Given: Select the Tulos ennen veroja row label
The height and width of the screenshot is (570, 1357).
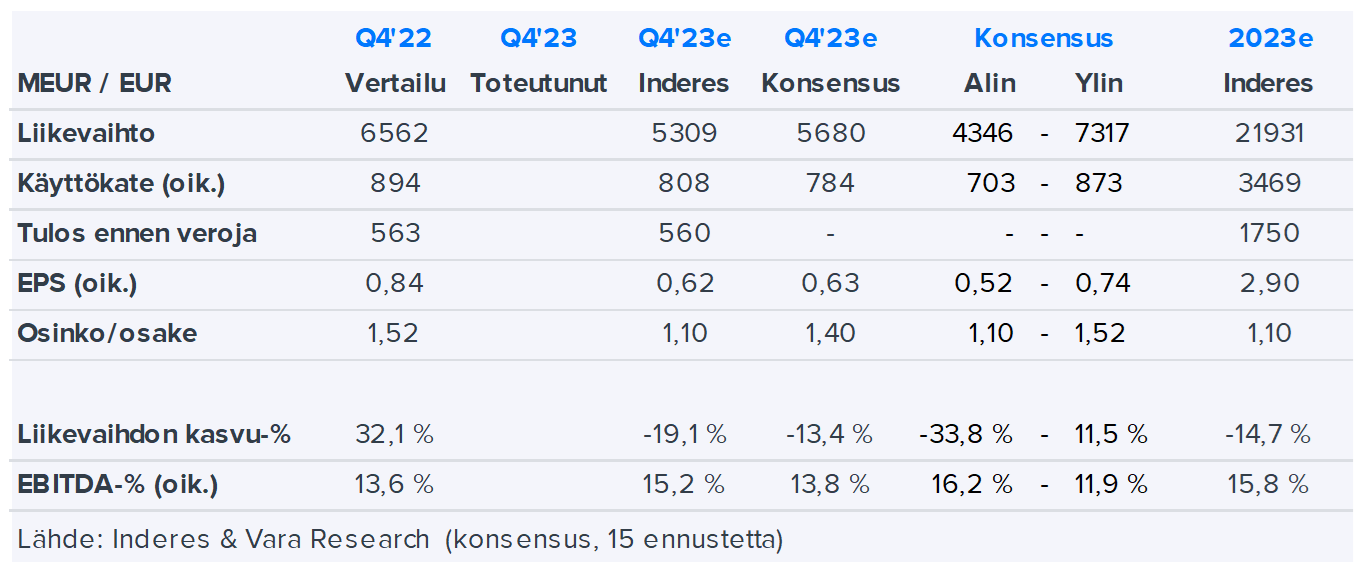Looking at the screenshot, I should click(137, 233).
